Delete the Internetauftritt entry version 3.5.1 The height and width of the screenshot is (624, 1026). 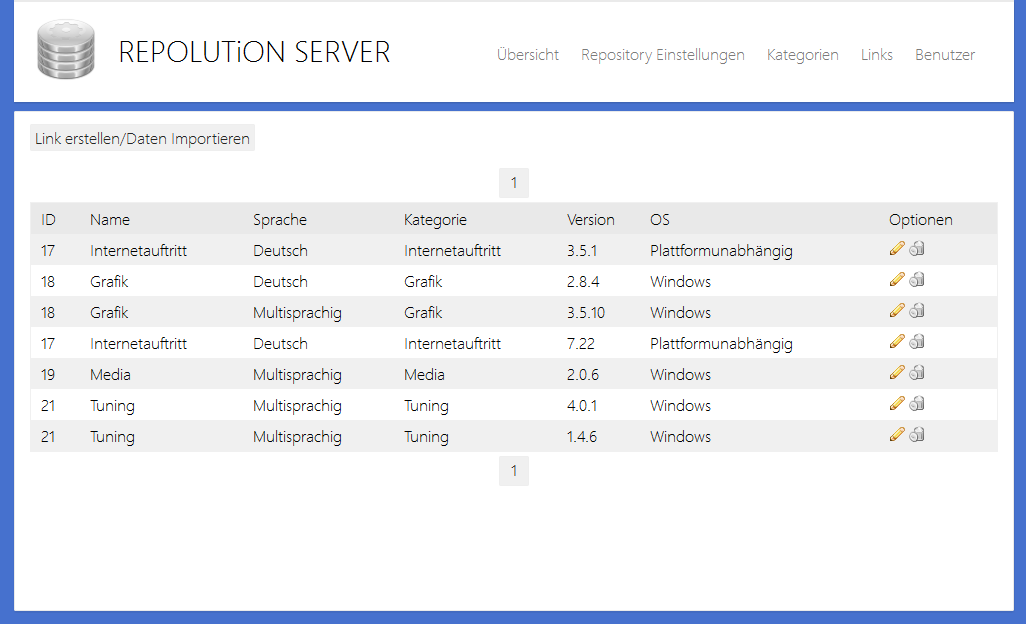pyautogui.click(x=917, y=248)
